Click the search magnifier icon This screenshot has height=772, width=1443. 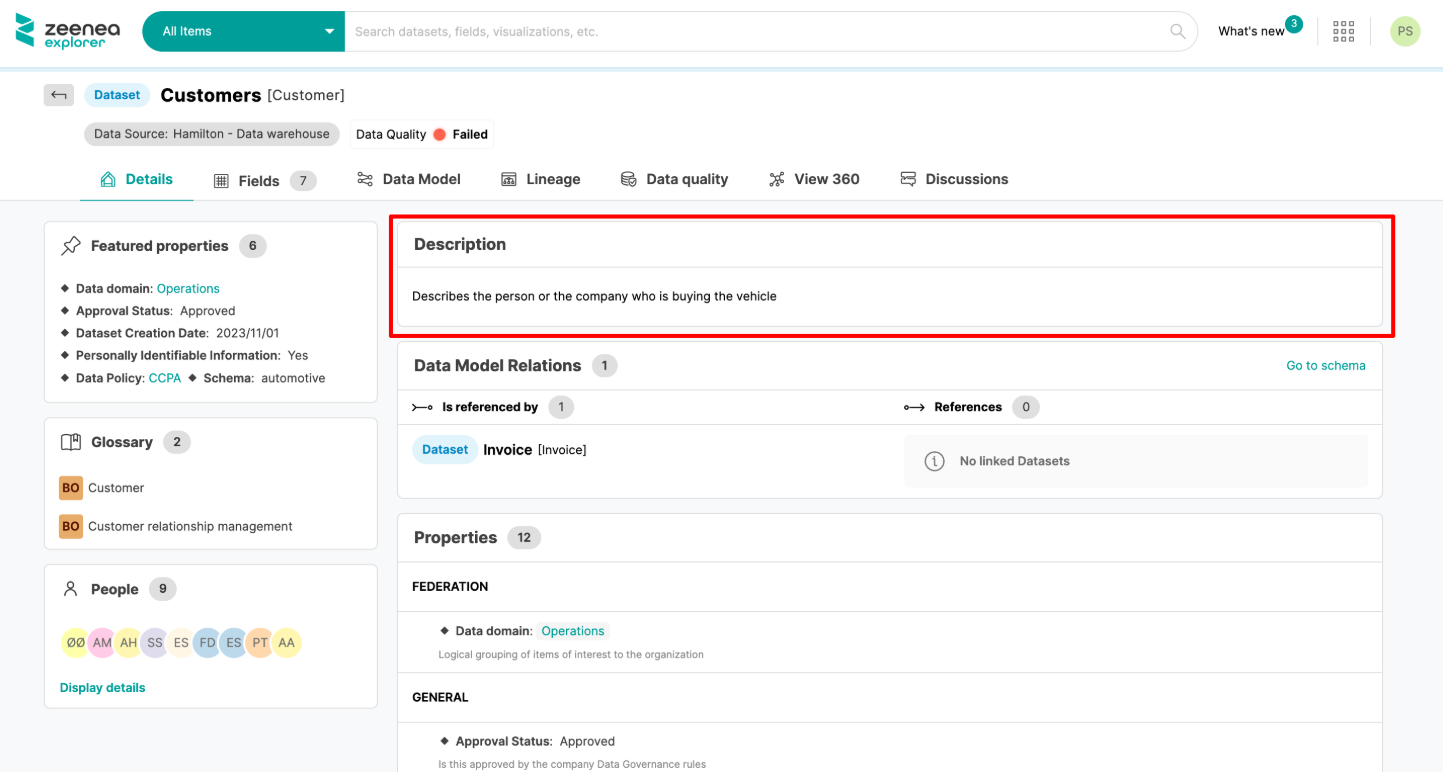pyautogui.click(x=1178, y=31)
